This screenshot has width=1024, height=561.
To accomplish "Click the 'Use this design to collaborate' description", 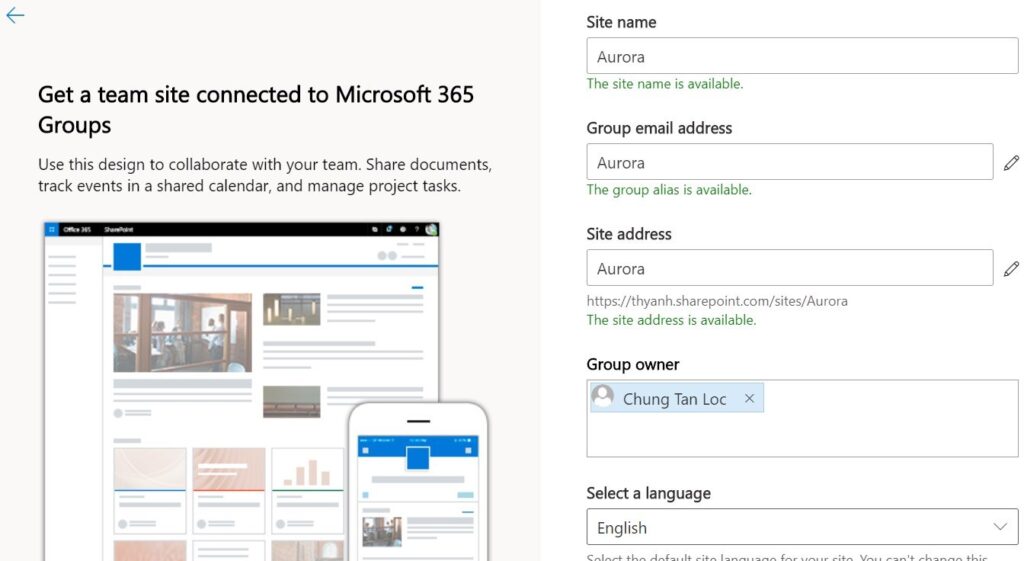I will coord(264,175).
